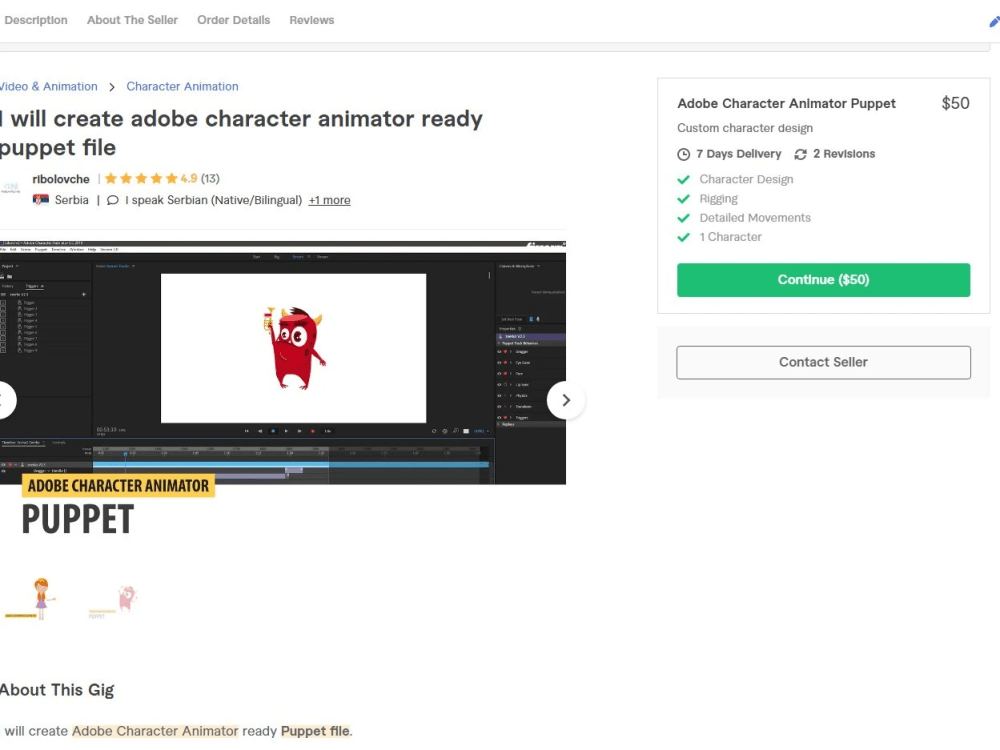Click the Serbia flag icon
The width and height of the screenshot is (1000, 750).
(x=41, y=200)
